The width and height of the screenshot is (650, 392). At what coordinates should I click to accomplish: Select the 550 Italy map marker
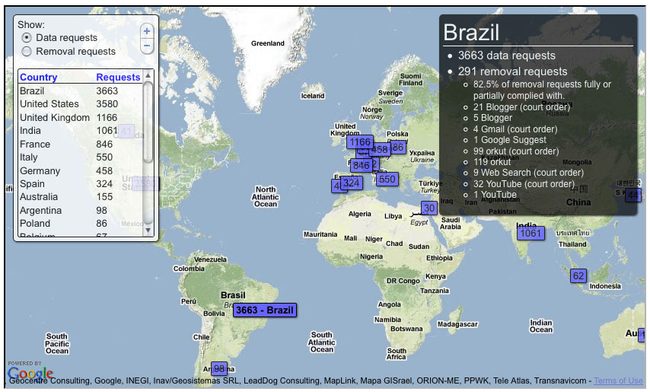387,179
